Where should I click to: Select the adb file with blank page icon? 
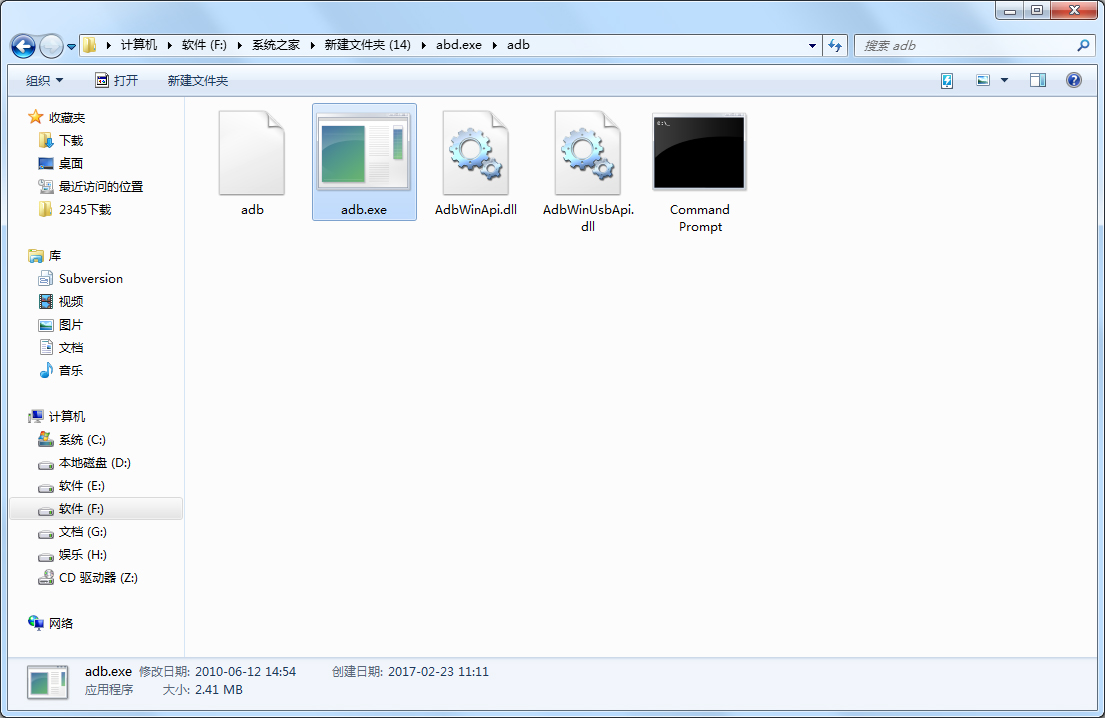(252, 152)
